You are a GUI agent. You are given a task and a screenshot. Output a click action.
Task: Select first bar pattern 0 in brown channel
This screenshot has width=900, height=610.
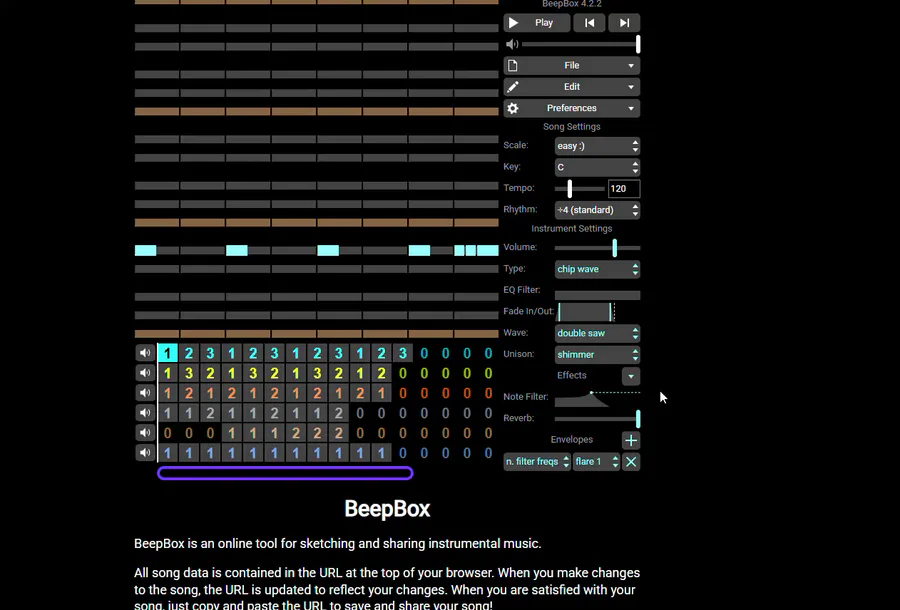(x=168, y=433)
